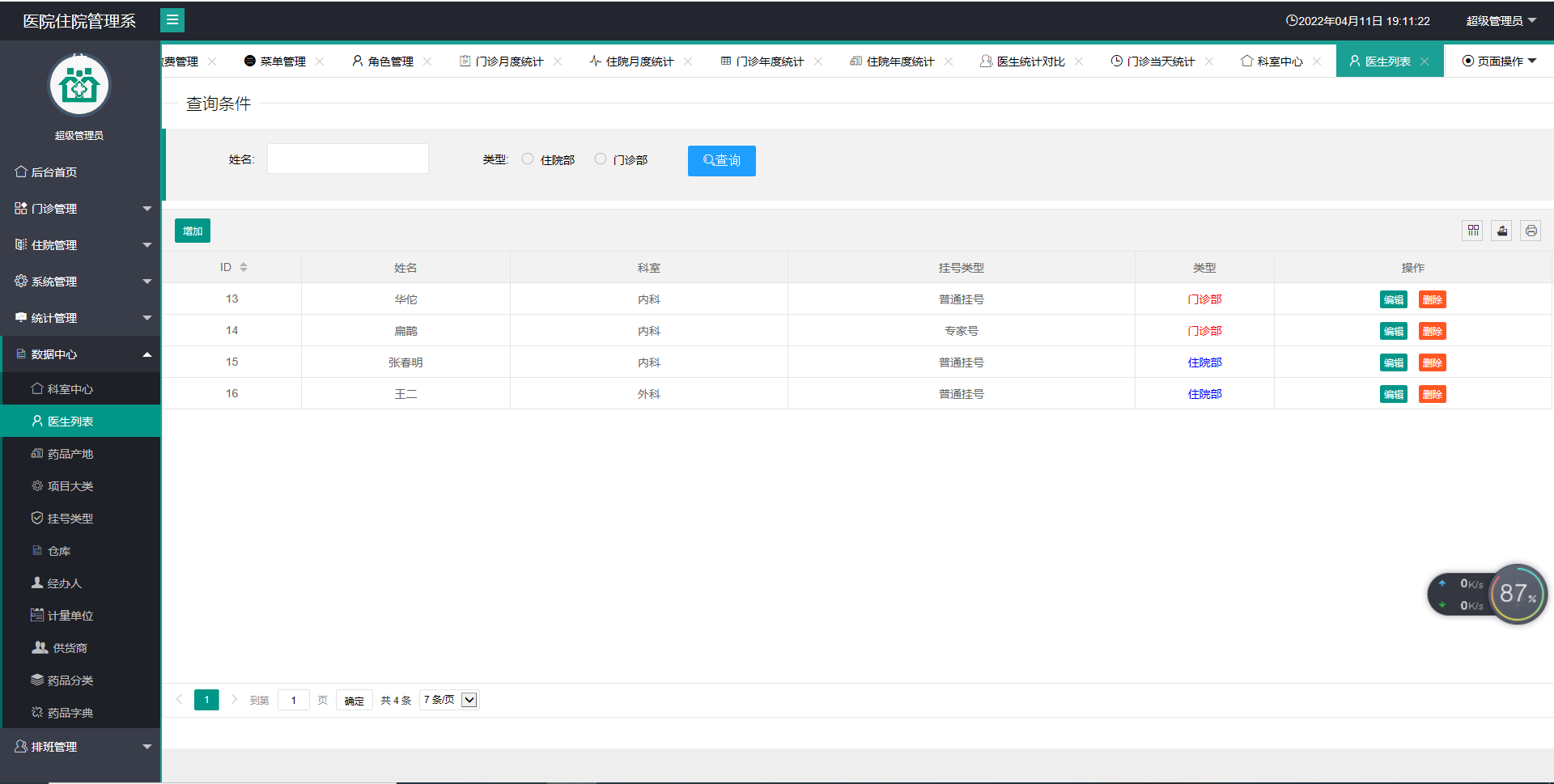This screenshot has height=784, width=1554.
Task: Open 药品产地 sidebar item
Action: [x=80, y=453]
